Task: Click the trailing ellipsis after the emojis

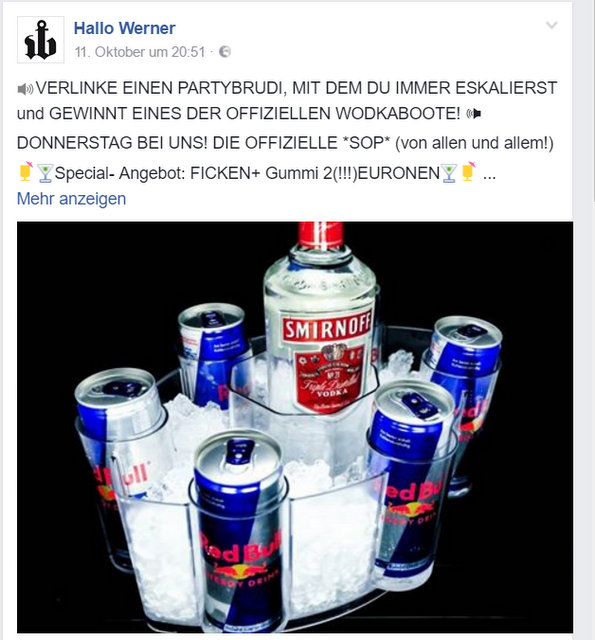Action: 489,176
